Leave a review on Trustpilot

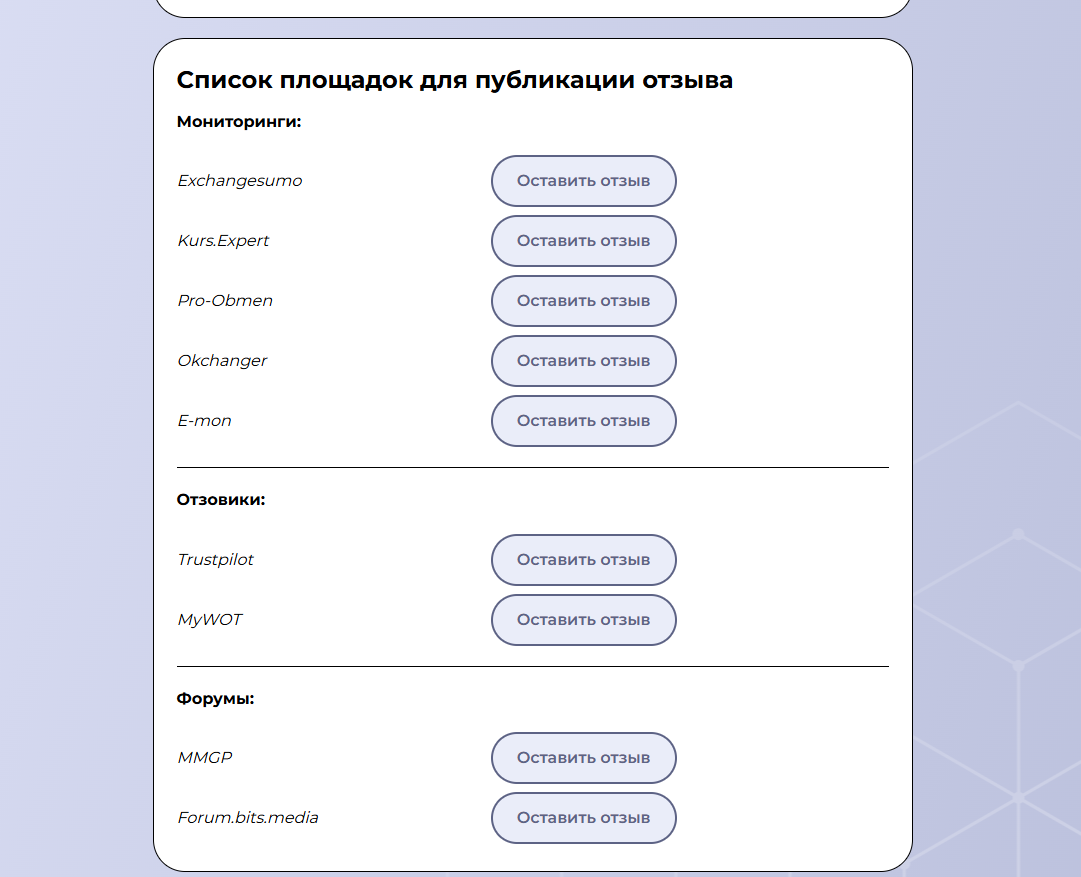click(583, 560)
